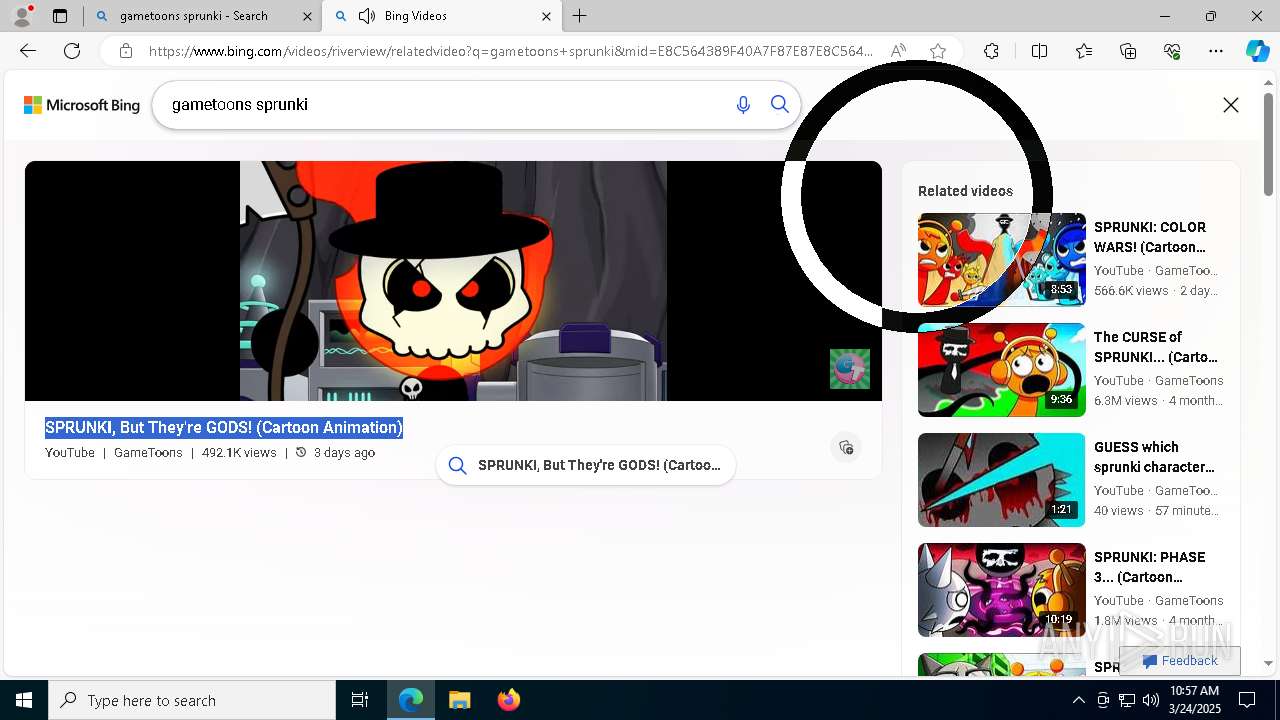Open the taskbar clock 10:57 AM
This screenshot has width=1280, height=720.
point(1194,700)
